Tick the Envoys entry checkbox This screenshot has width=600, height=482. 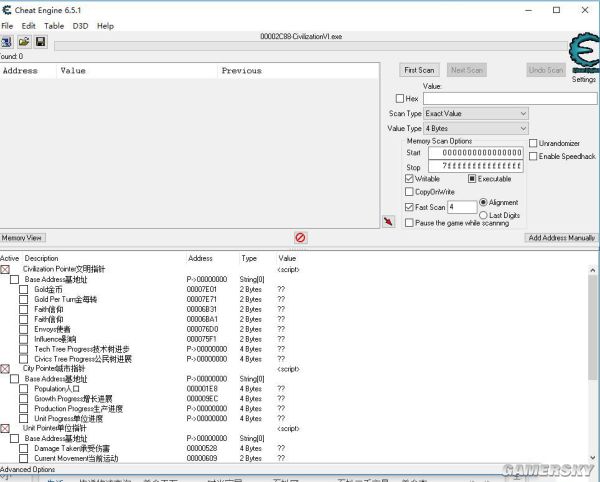[x=24, y=329]
